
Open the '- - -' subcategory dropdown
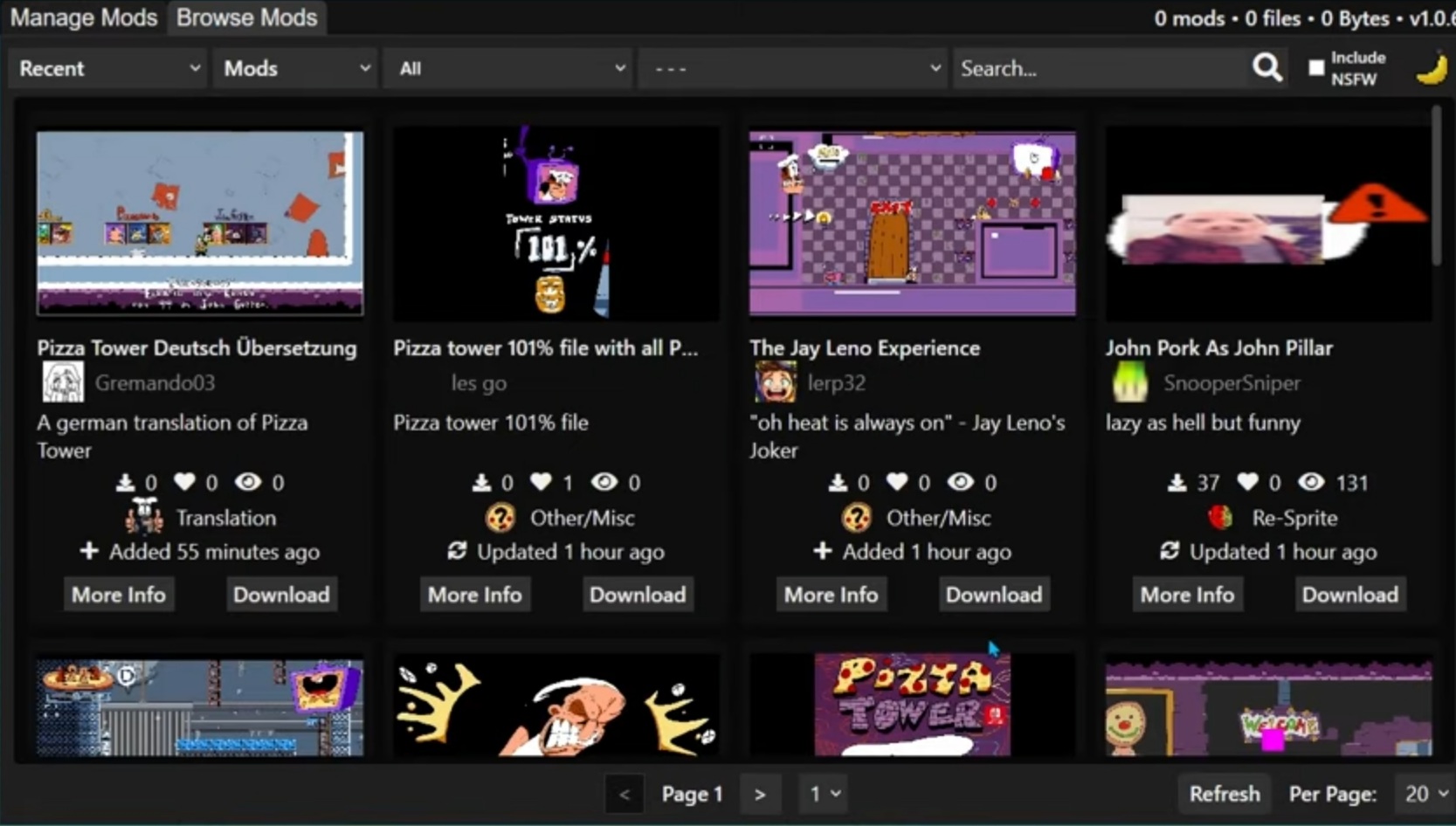pyautogui.click(x=792, y=68)
